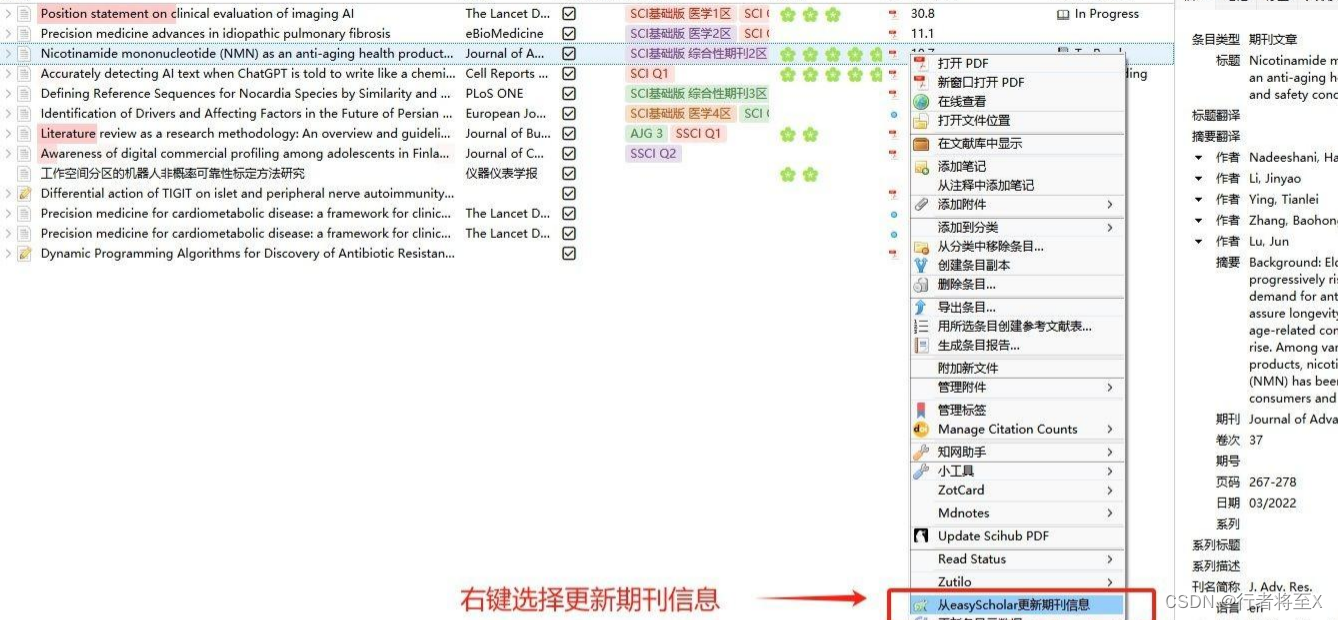The width and height of the screenshot is (1338, 620).
Task: Click library box icon beside 在文献库中显示
Action: (921, 143)
